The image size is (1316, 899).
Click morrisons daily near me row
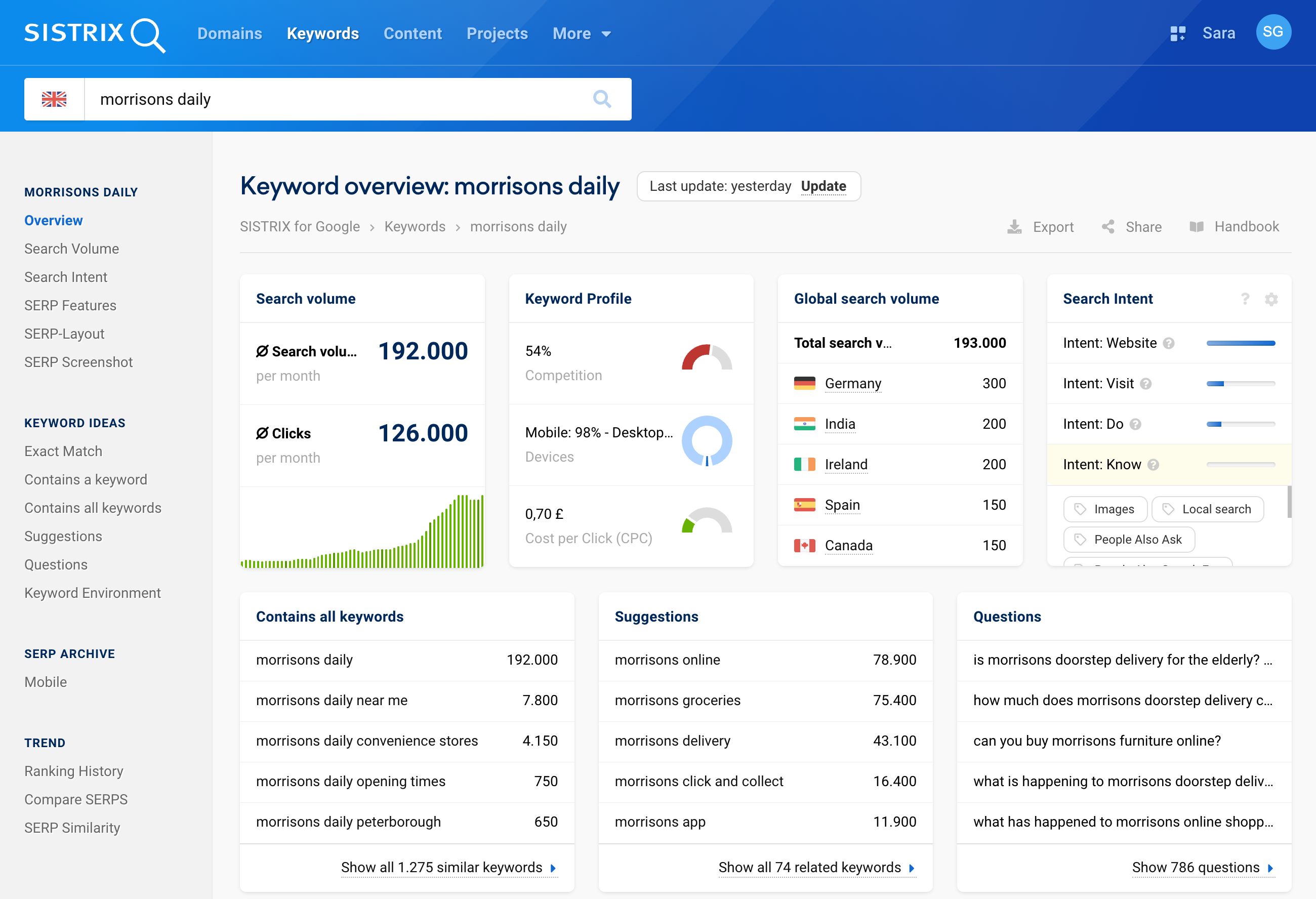pos(406,701)
